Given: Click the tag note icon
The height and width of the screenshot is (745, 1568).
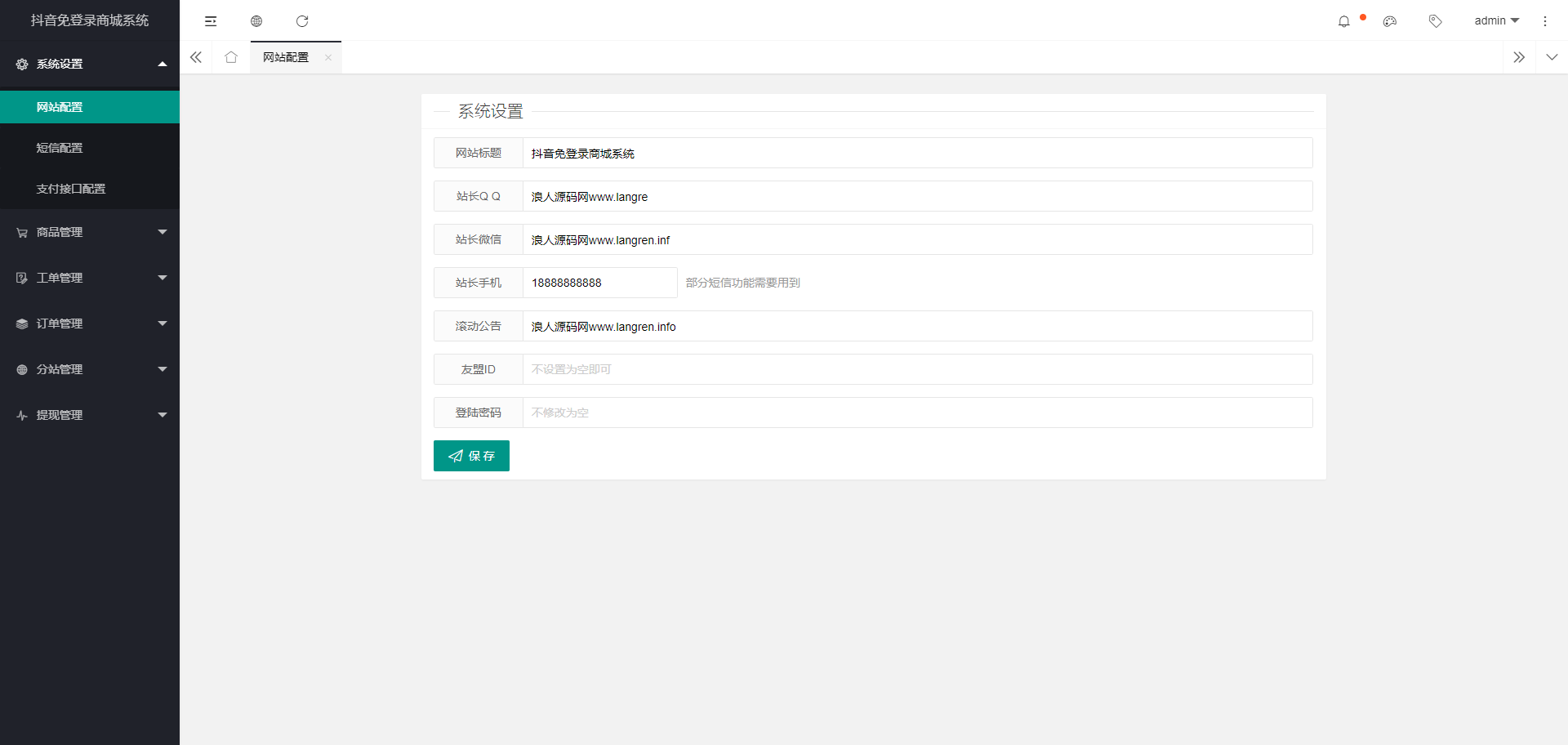Looking at the screenshot, I should coord(1436,21).
